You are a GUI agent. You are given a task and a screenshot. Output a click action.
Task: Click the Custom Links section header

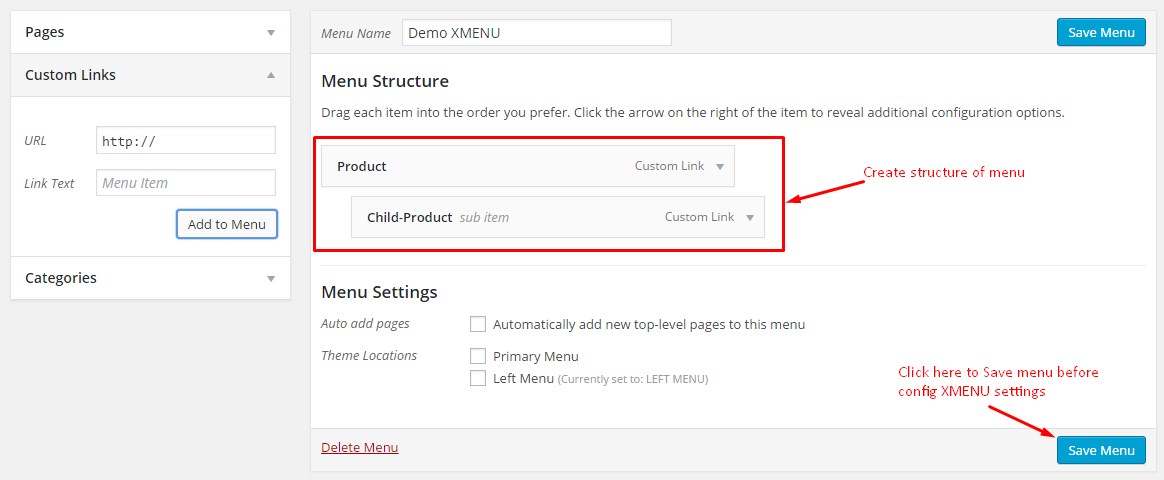coord(150,75)
